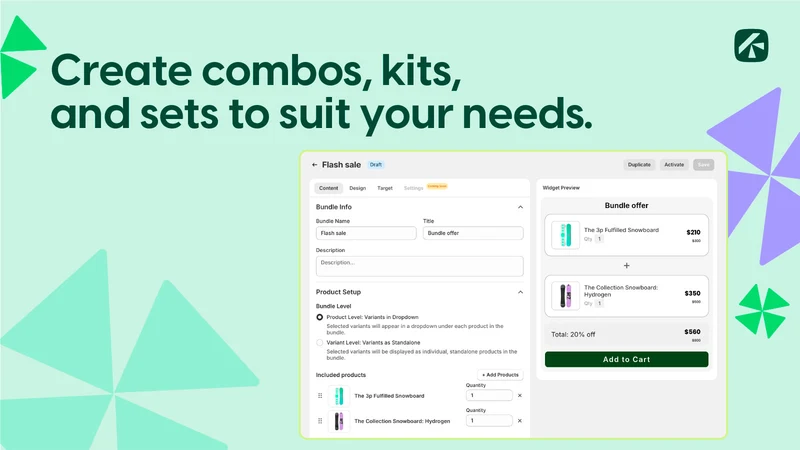Click the drag handle for The 3p Fulfilled Snowboard
Screen dimensions: 800x450
point(320,395)
